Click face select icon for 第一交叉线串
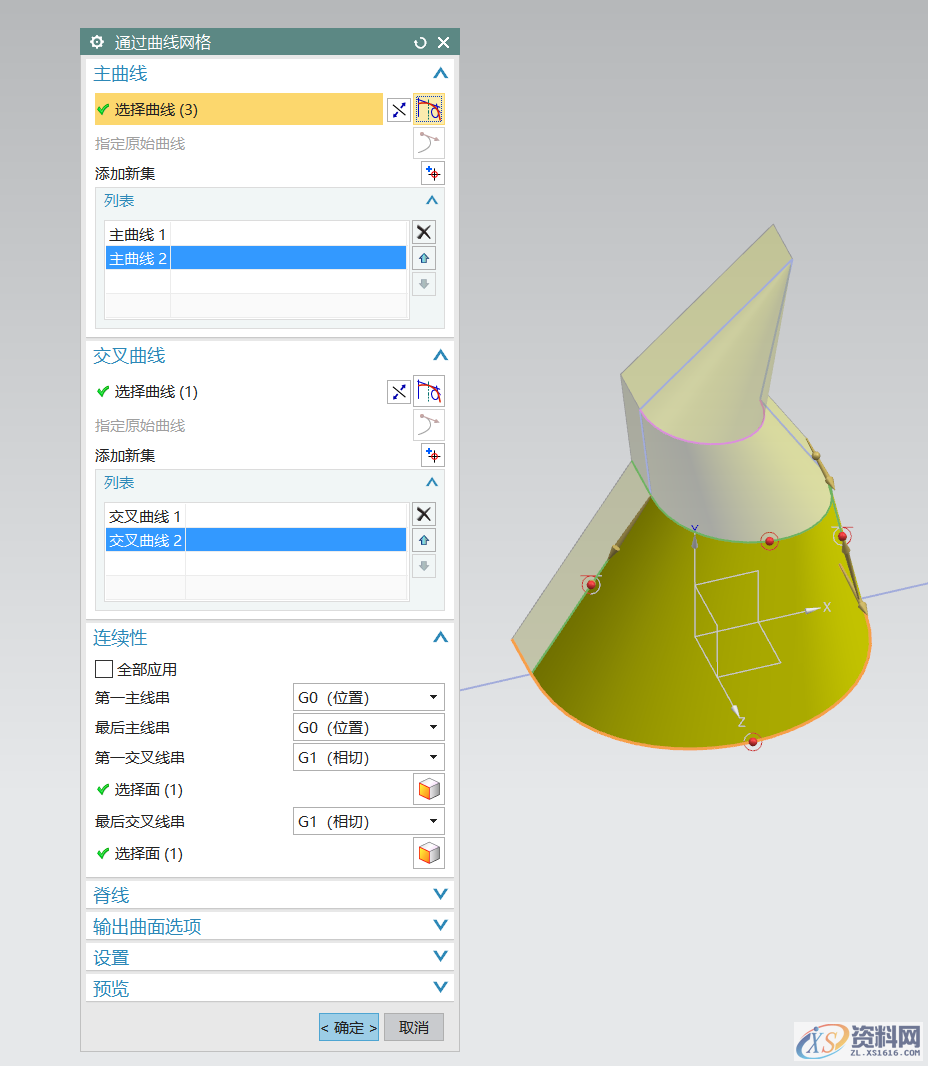Screen dimensions: 928x1066 click(x=429, y=790)
